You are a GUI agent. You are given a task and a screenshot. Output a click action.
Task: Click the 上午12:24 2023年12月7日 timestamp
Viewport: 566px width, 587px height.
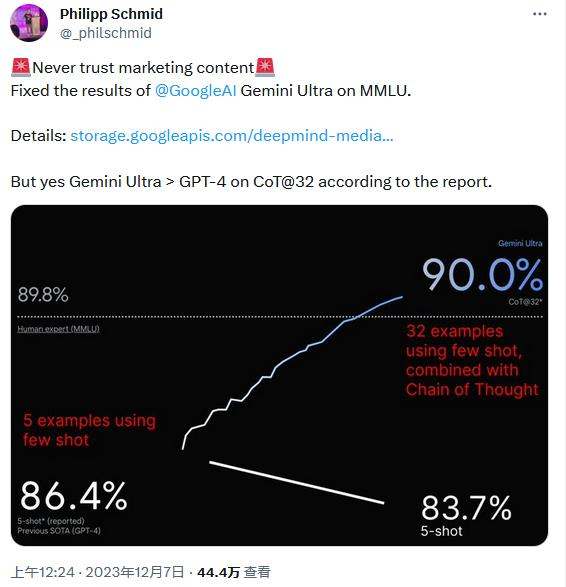click(x=97, y=572)
